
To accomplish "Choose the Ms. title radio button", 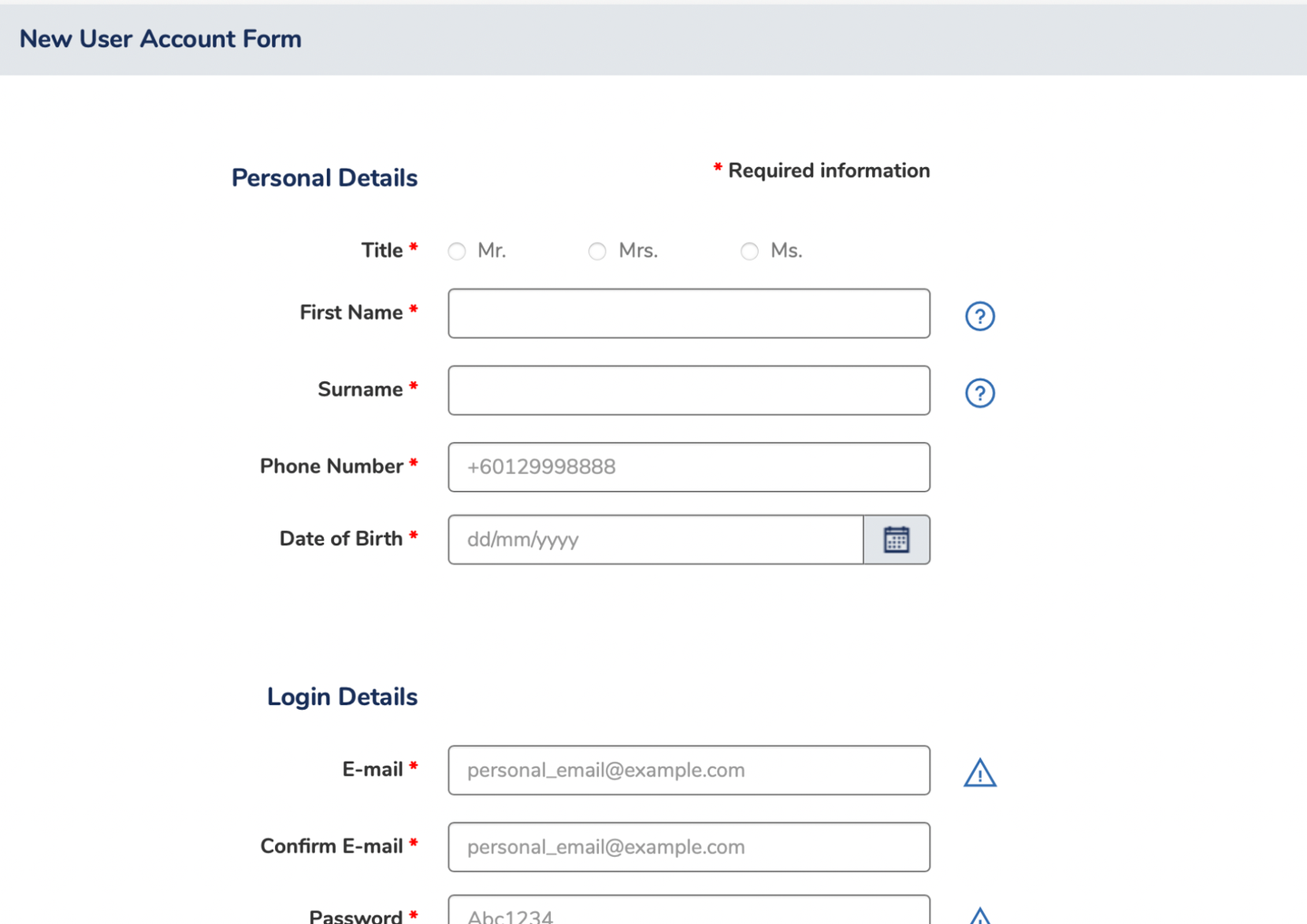I will pos(749,251).
